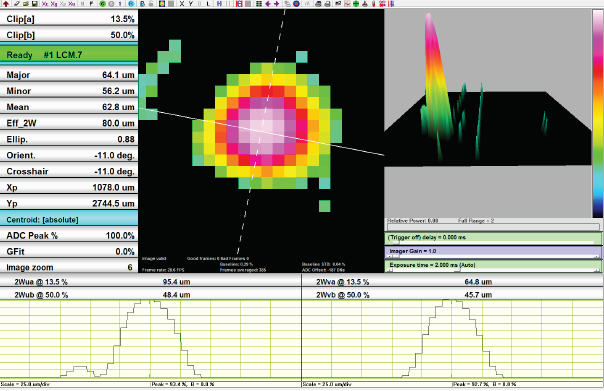Click the light-blue circular R icon
Viewport: 604px width, 391px height.
click(x=131, y=4)
